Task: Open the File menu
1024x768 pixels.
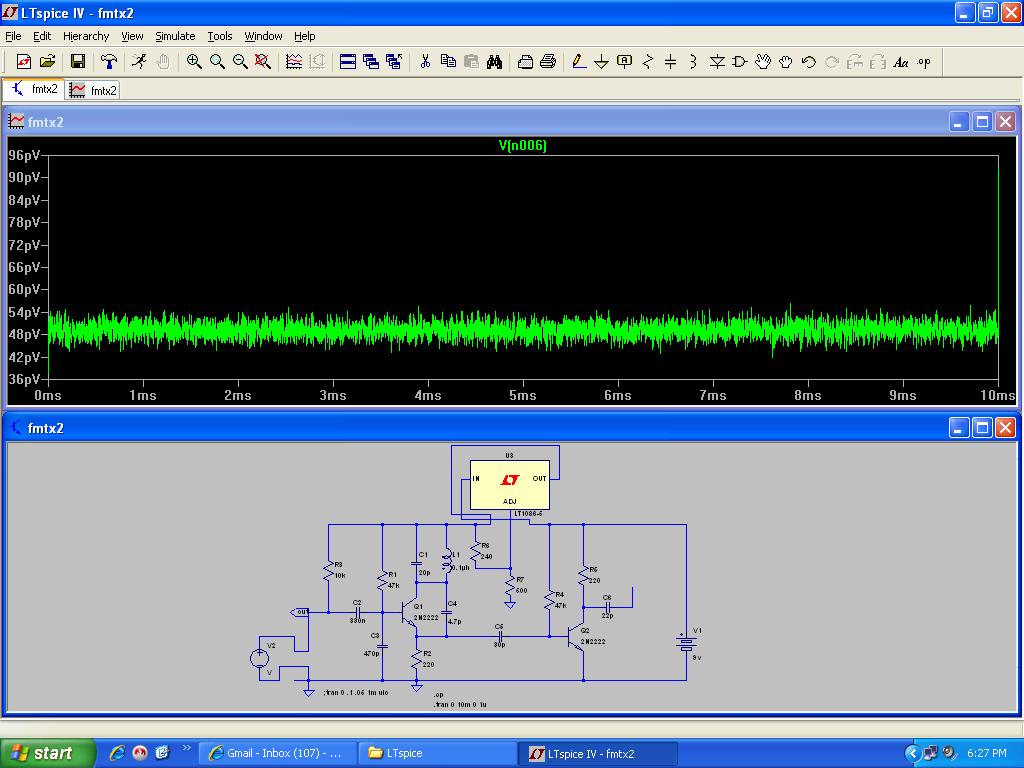Action: pos(13,36)
